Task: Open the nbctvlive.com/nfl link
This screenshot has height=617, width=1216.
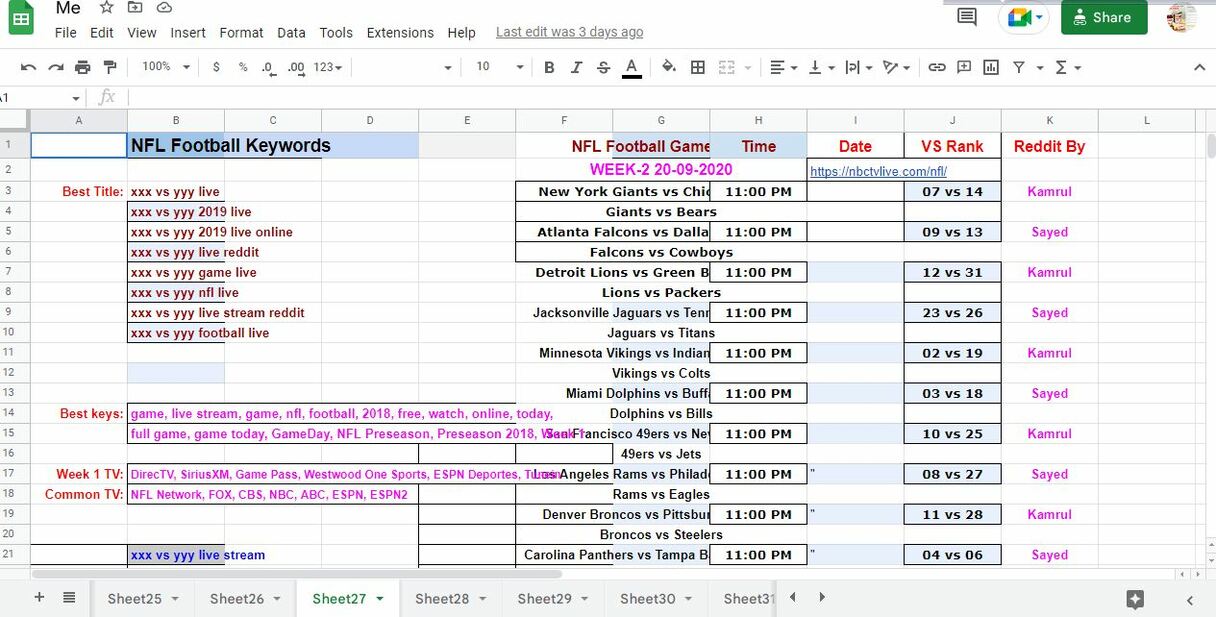Action: 878,171
